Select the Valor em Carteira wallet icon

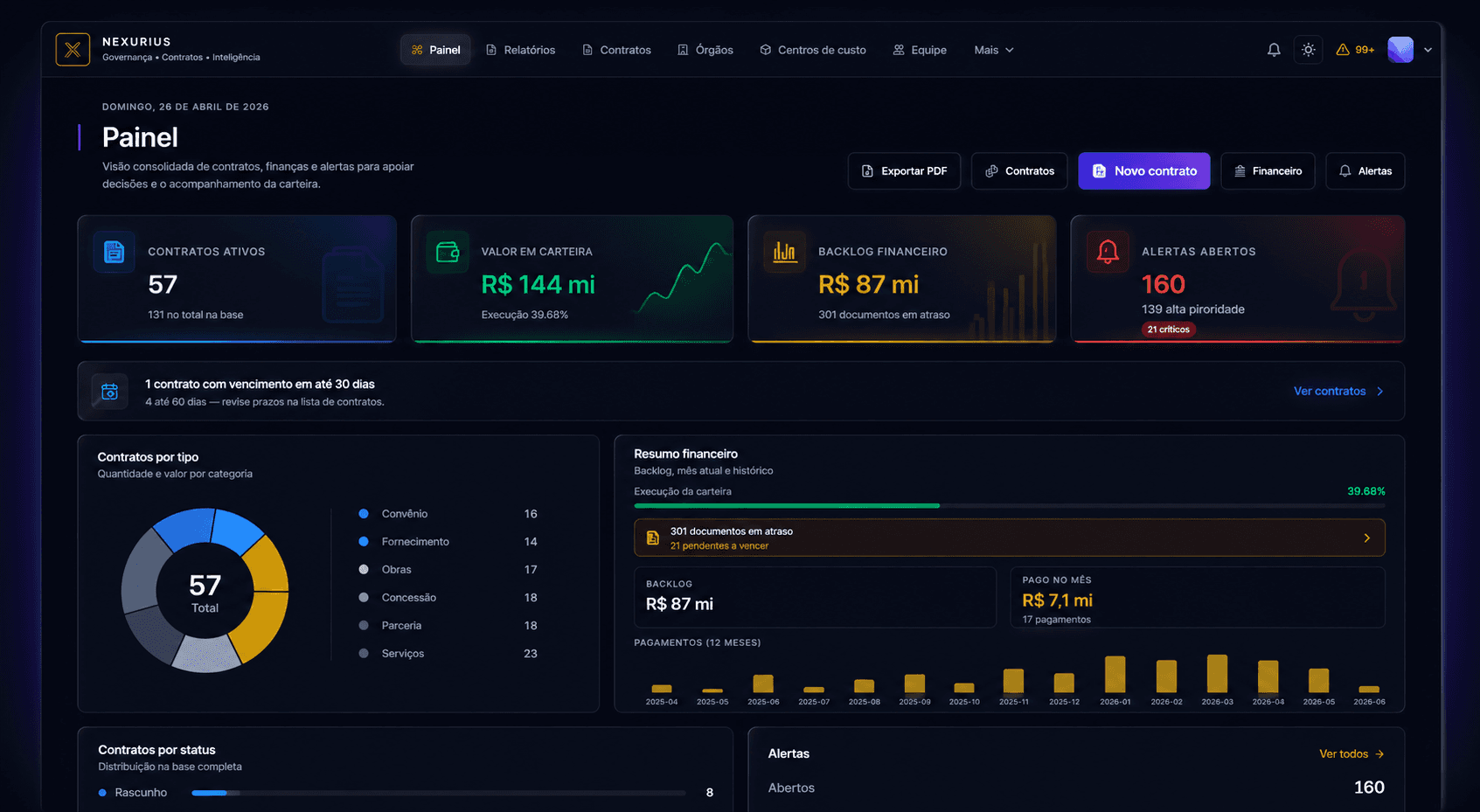tap(448, 252)
